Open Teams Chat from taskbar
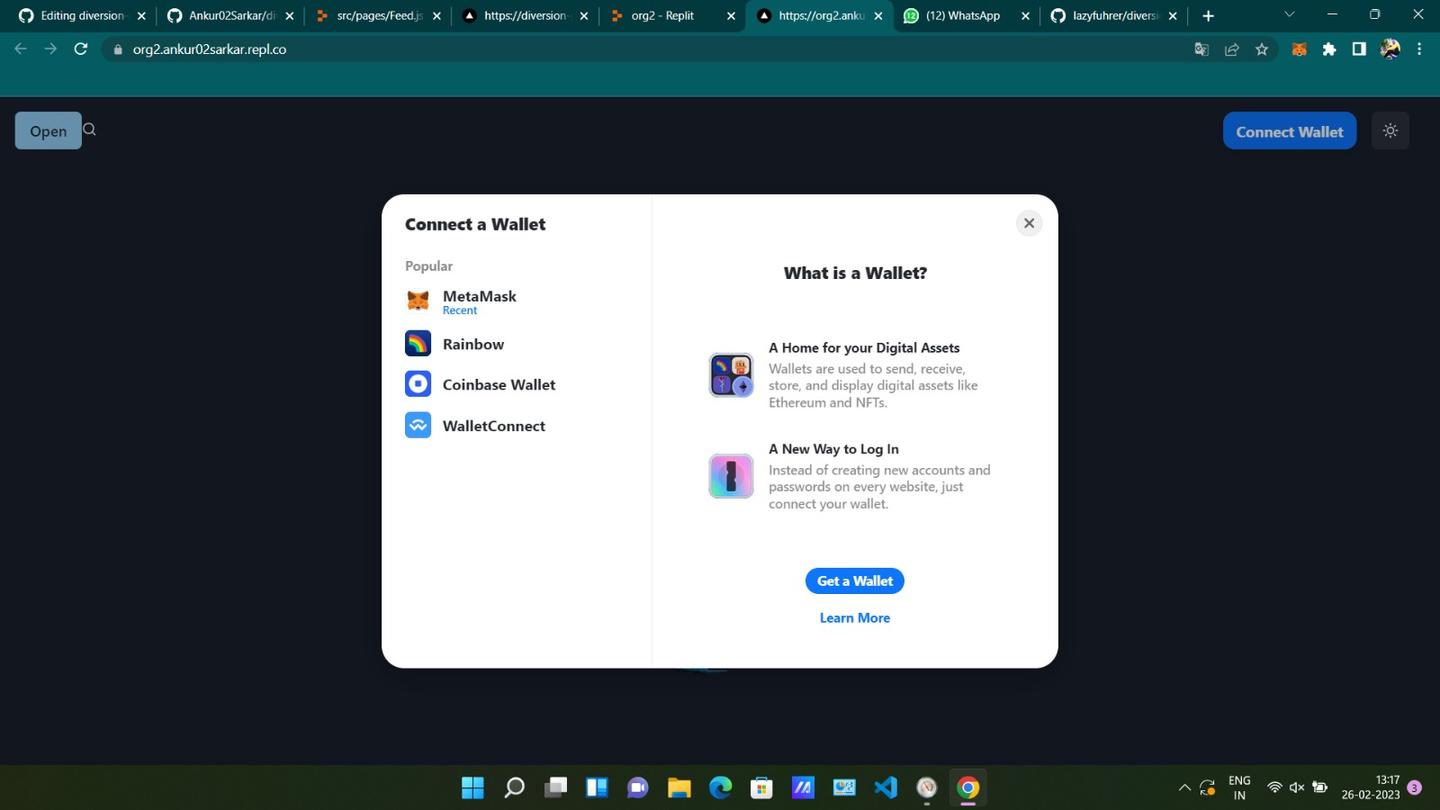 [638, 788]
